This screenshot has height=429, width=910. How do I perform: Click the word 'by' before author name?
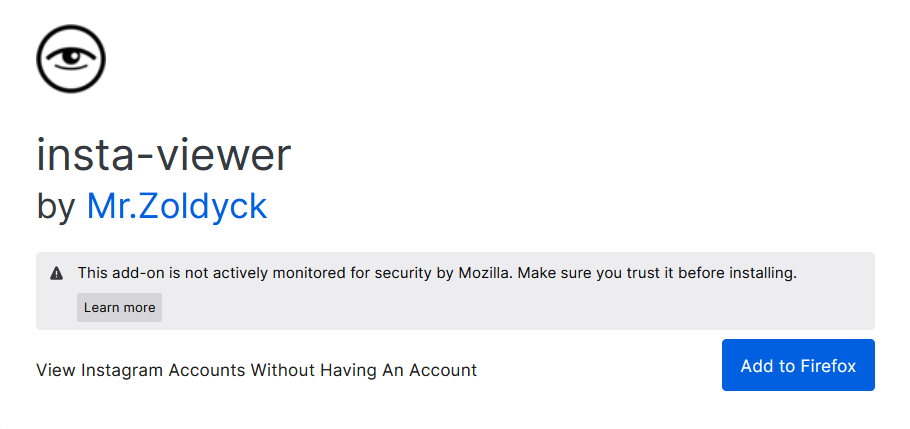[56, 207]
